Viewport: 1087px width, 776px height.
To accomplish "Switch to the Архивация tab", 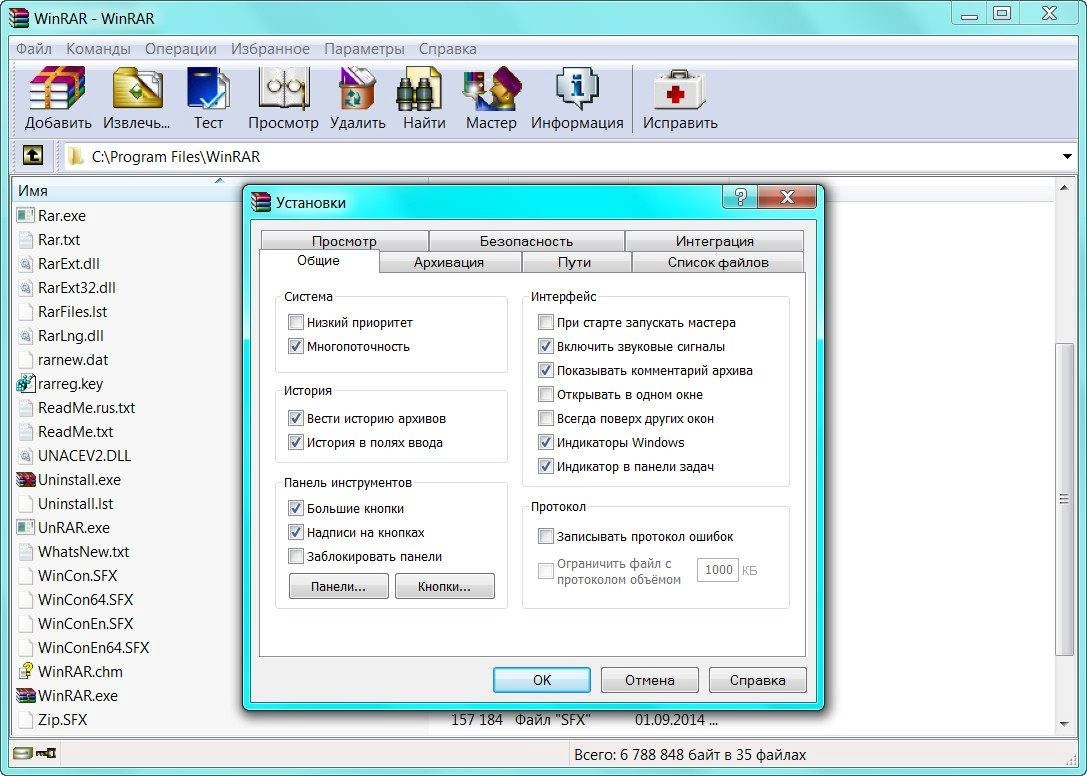I will [449, 262].
